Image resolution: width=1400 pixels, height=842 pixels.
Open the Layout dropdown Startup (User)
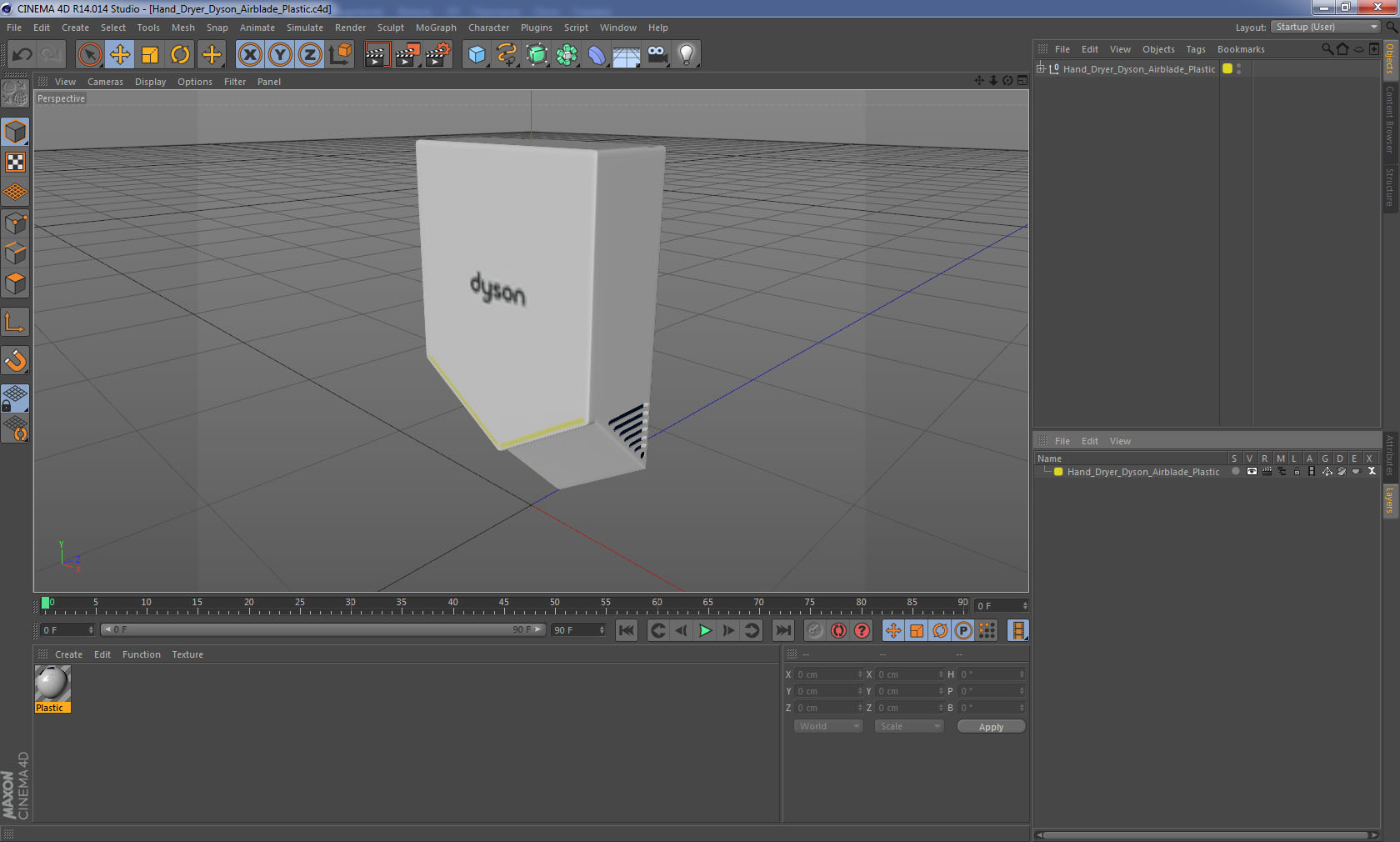coord(1326,27)
